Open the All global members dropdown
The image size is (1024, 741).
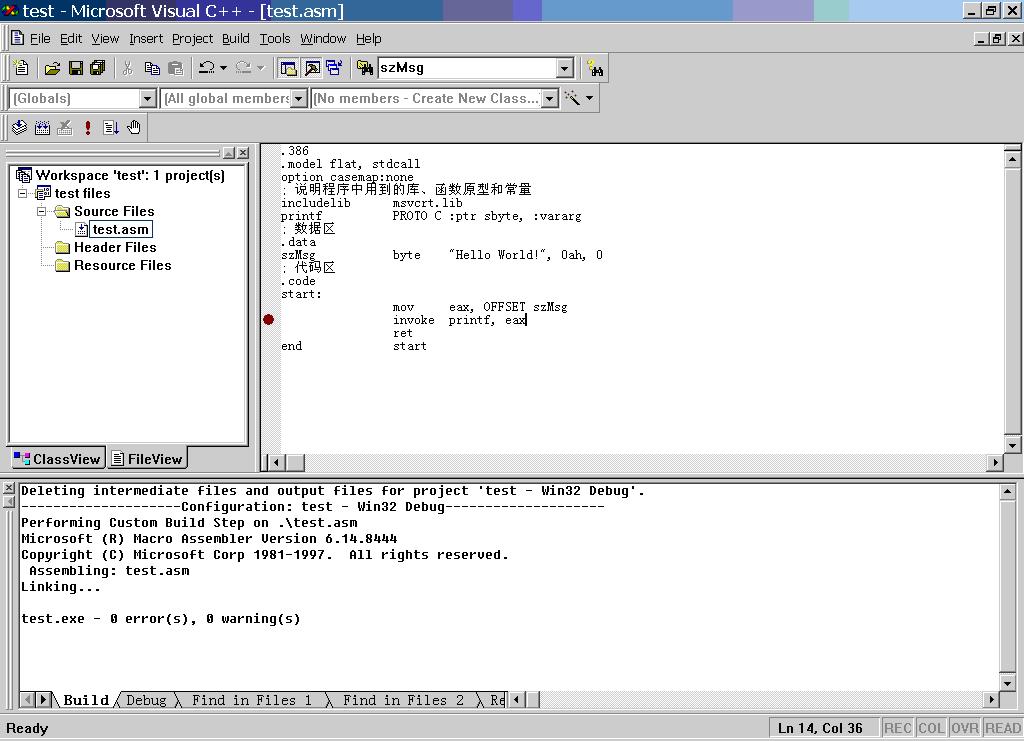pos(298,99)
